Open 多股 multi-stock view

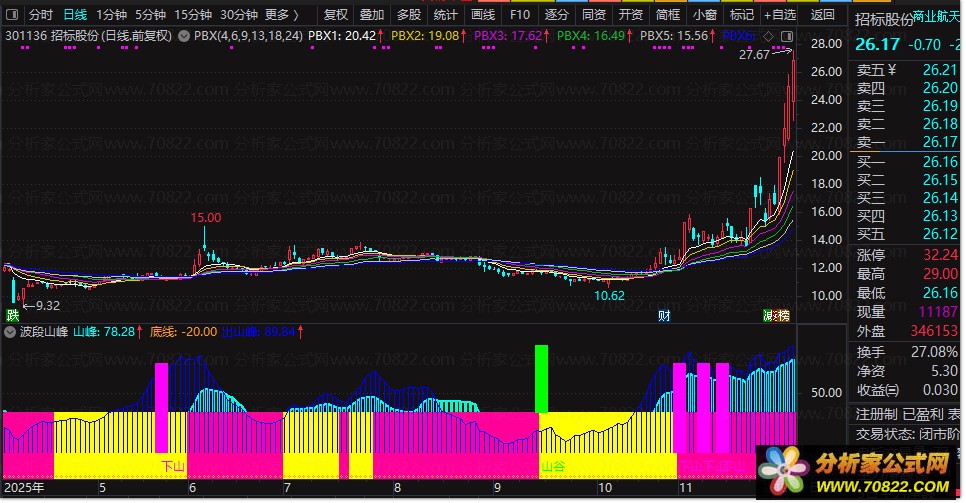[408, 14]
